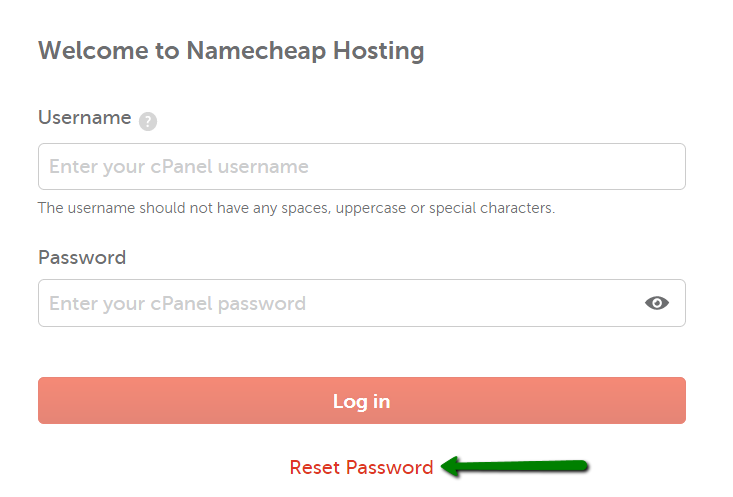Screen dimensions: 733x497
Task: Toggle password visibility with the eye icon
Action: 657,303
